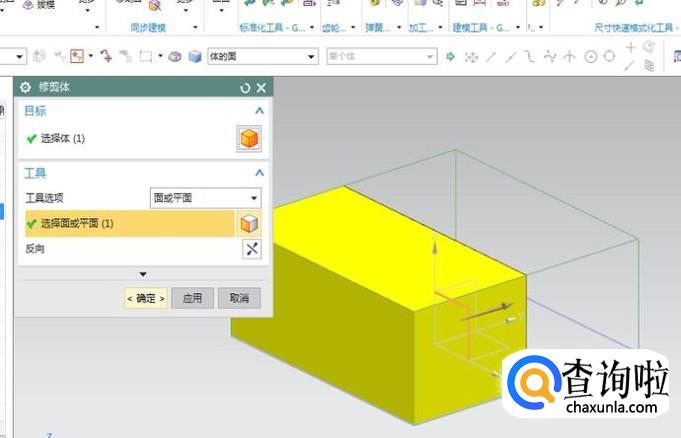The image size is (681, 438).
Task: Click the reset dialog icon in title bar
Action: (x=245, y=89)
